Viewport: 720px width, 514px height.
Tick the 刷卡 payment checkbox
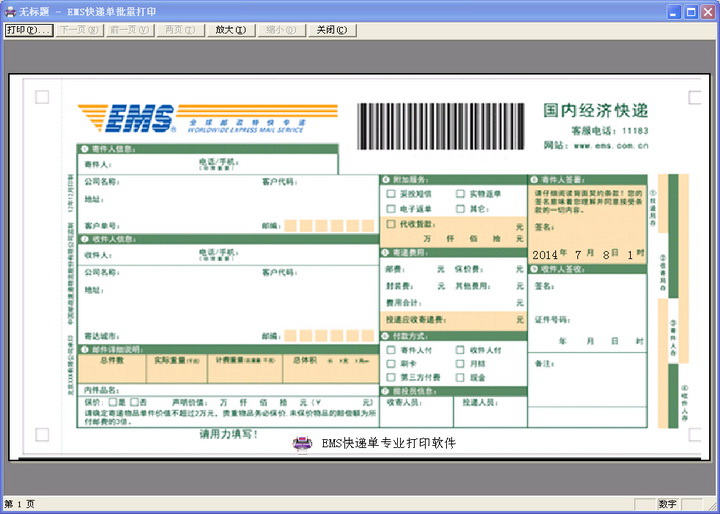tap(391, 364)
